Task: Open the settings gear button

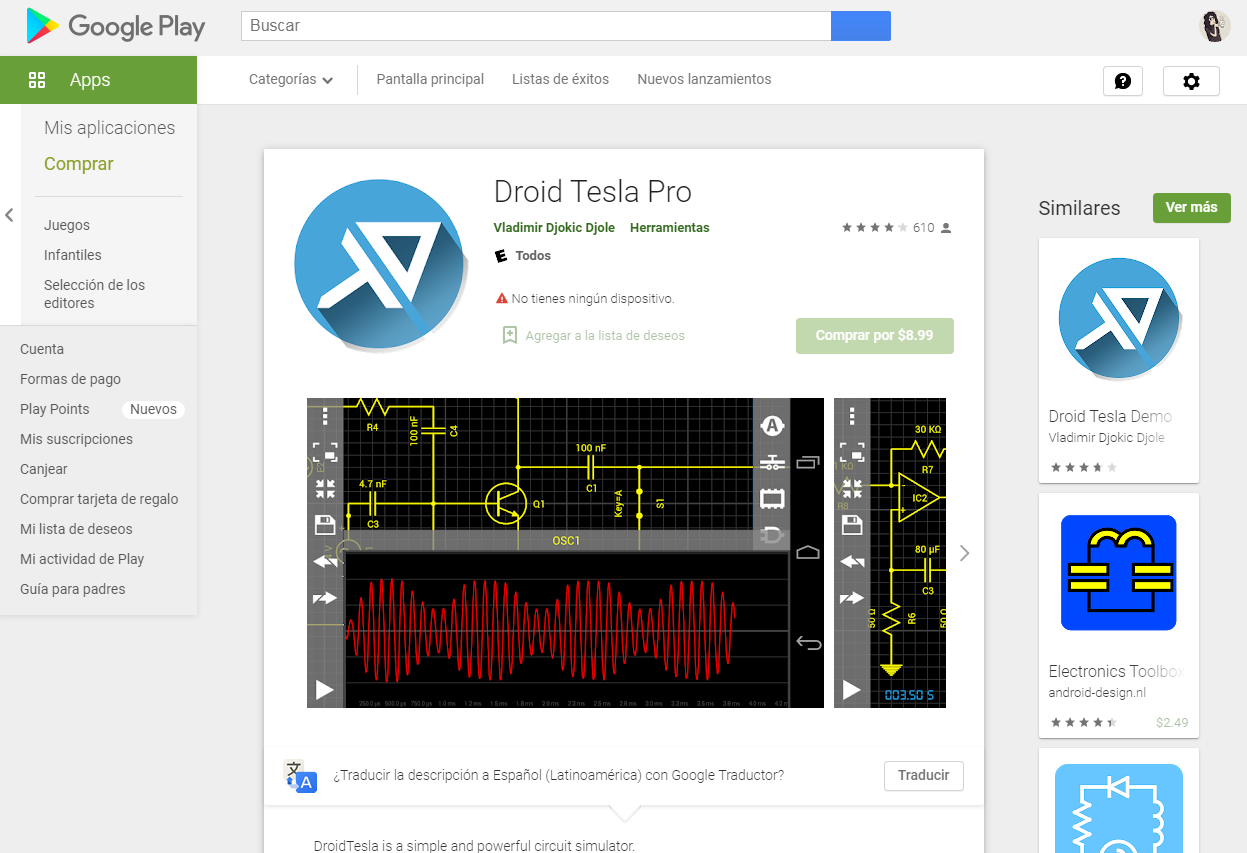Action: (1191, 81)
